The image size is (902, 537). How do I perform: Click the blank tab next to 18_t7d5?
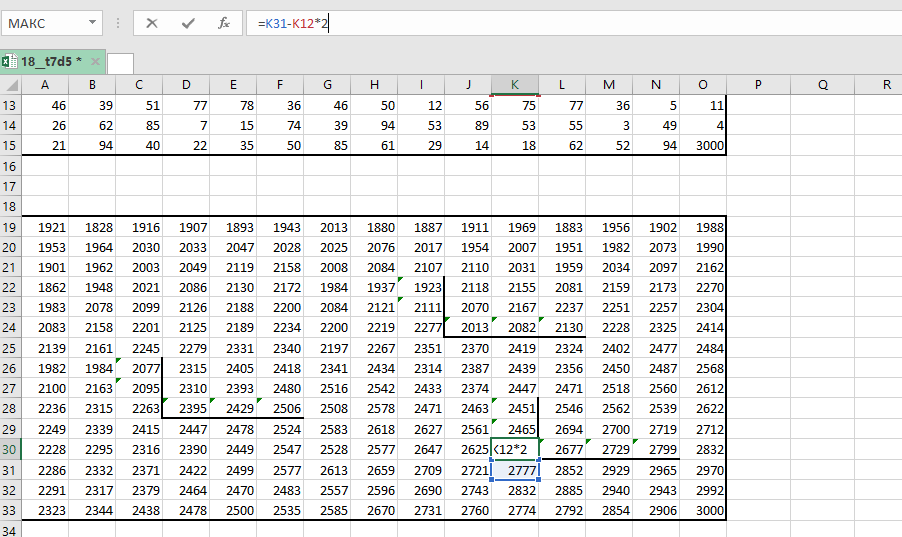pyautogui.click(x=120, y=63)
